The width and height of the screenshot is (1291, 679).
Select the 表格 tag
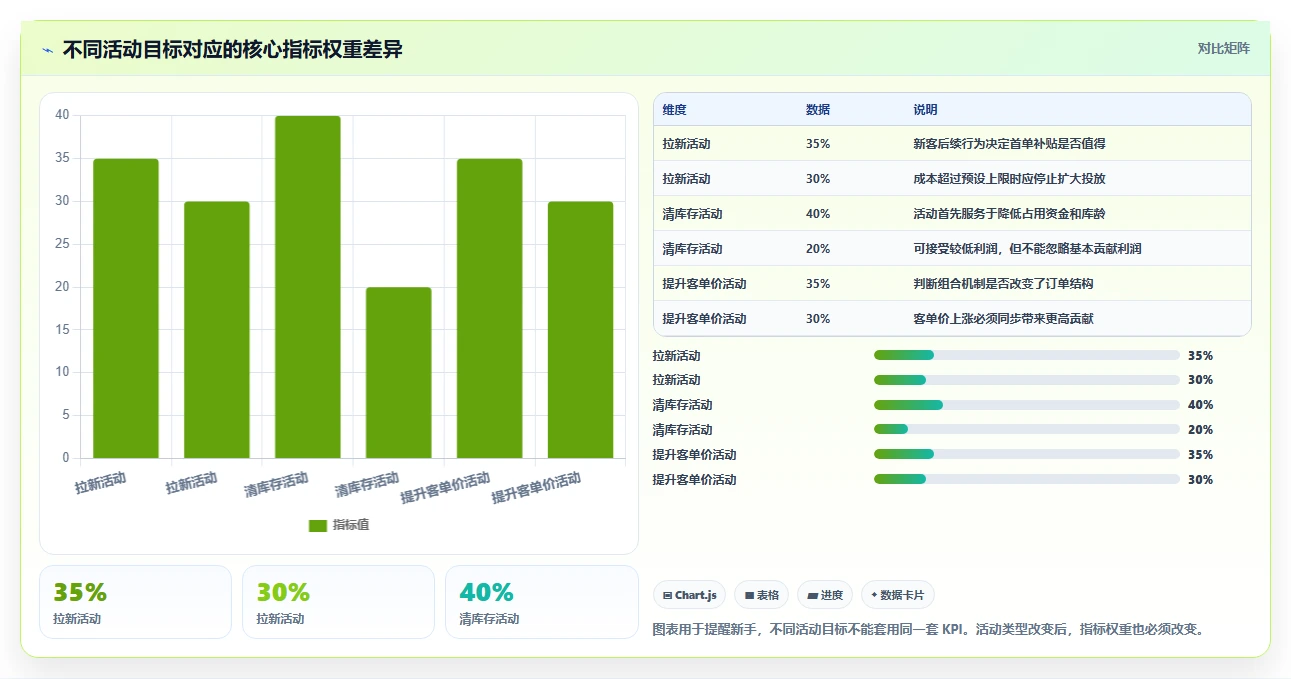point(761,595)
